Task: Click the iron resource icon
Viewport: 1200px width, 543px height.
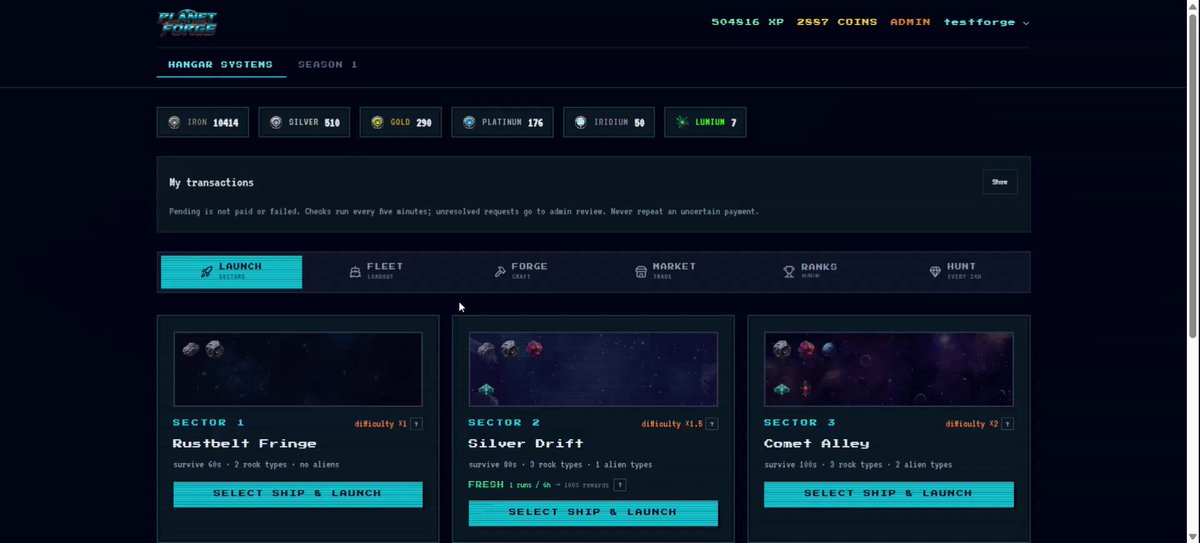Action: [x=175, y=122]
